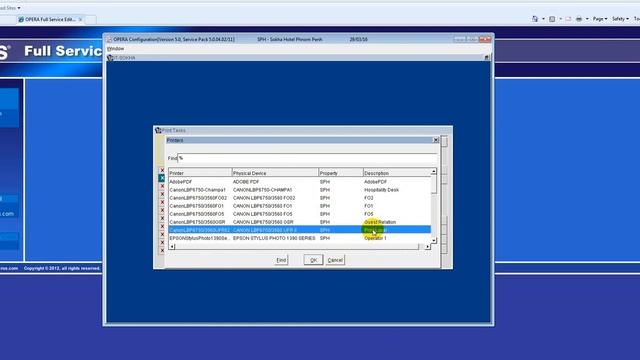Viewport: 640px width, 360px height.
Task: Click the Description column header
Action: tap(396, 173)
